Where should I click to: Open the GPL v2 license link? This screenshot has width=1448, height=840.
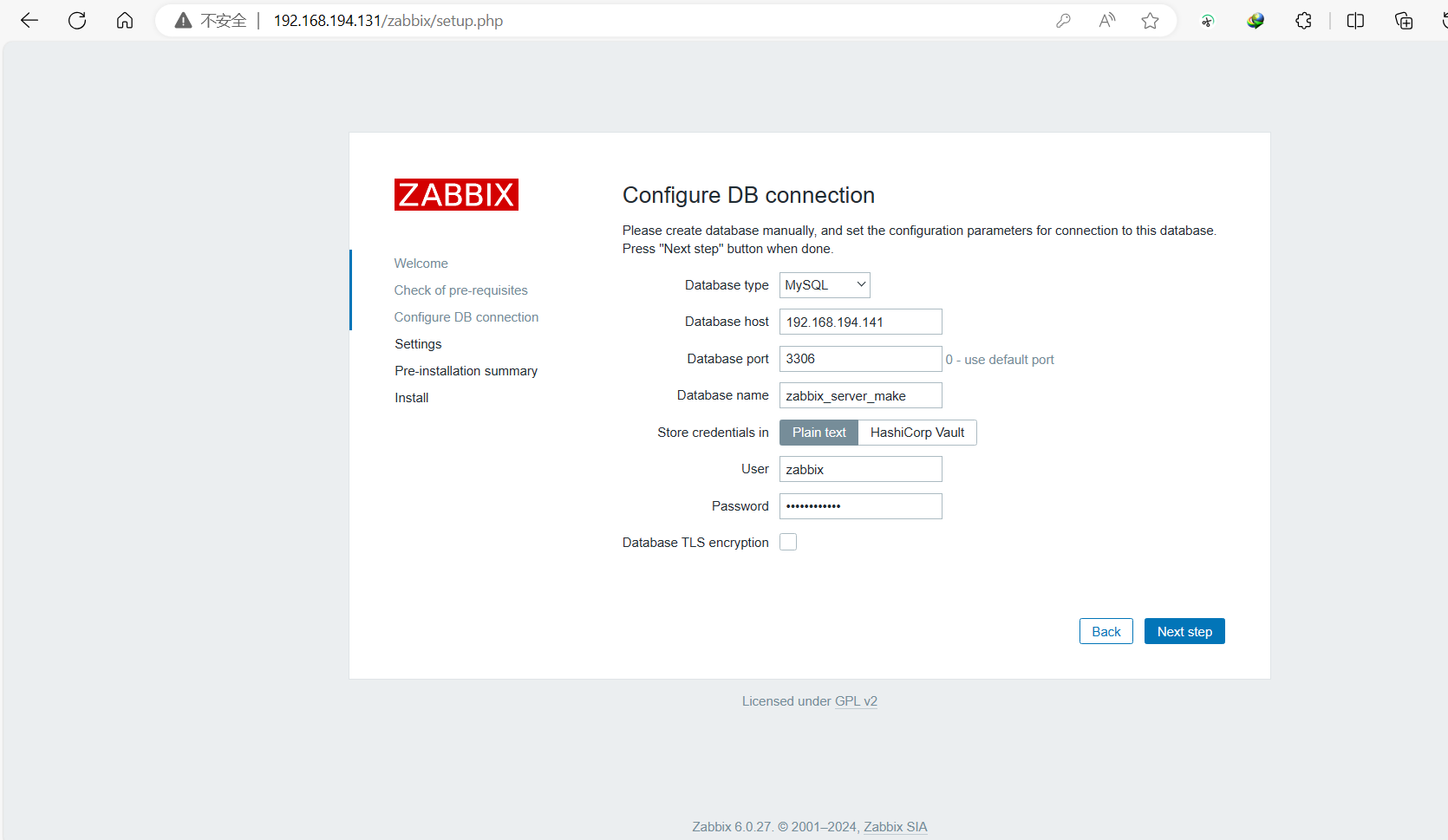pos(856,701)
